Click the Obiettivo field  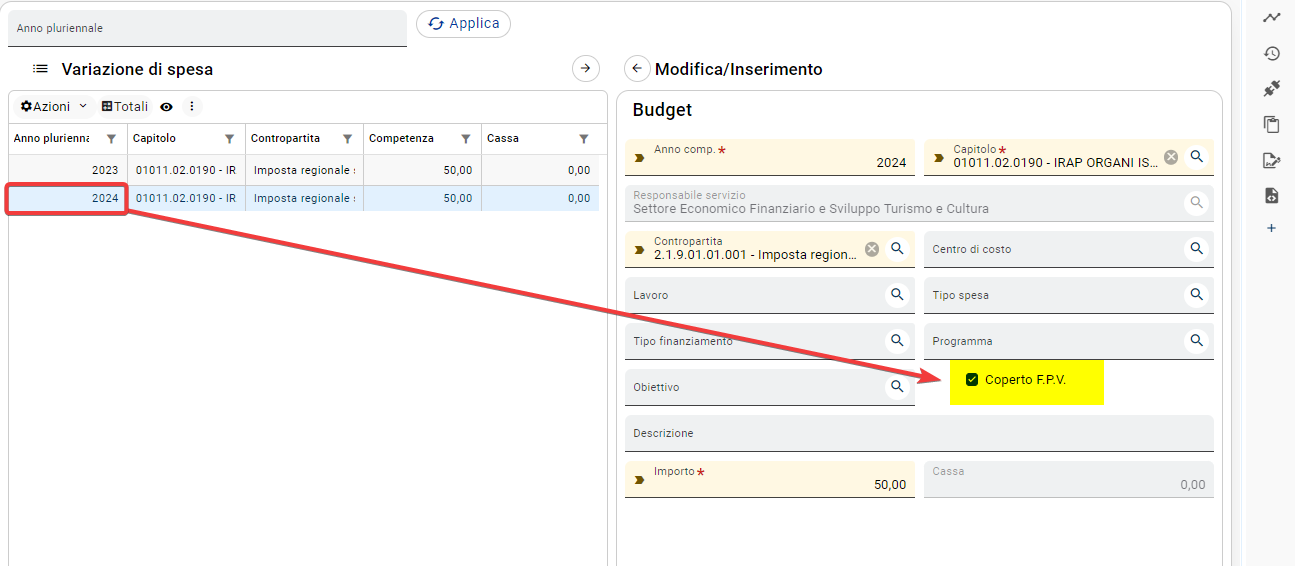tap(770, 387)
